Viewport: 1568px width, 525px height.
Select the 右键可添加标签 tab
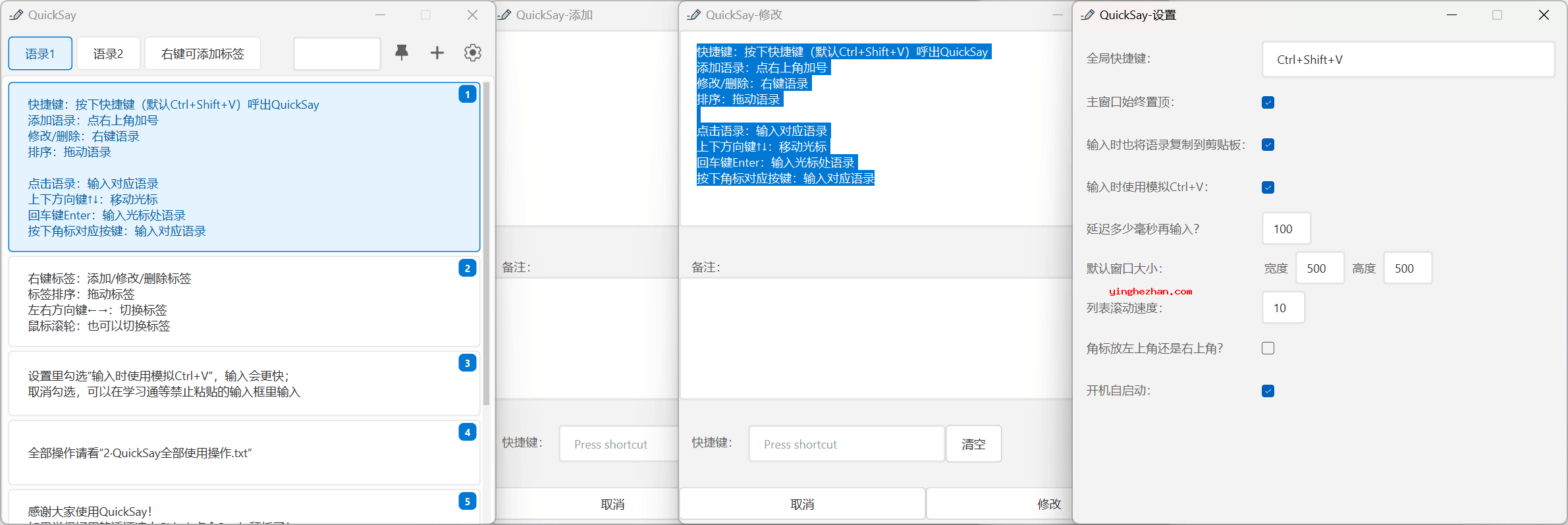click(202, 53)
